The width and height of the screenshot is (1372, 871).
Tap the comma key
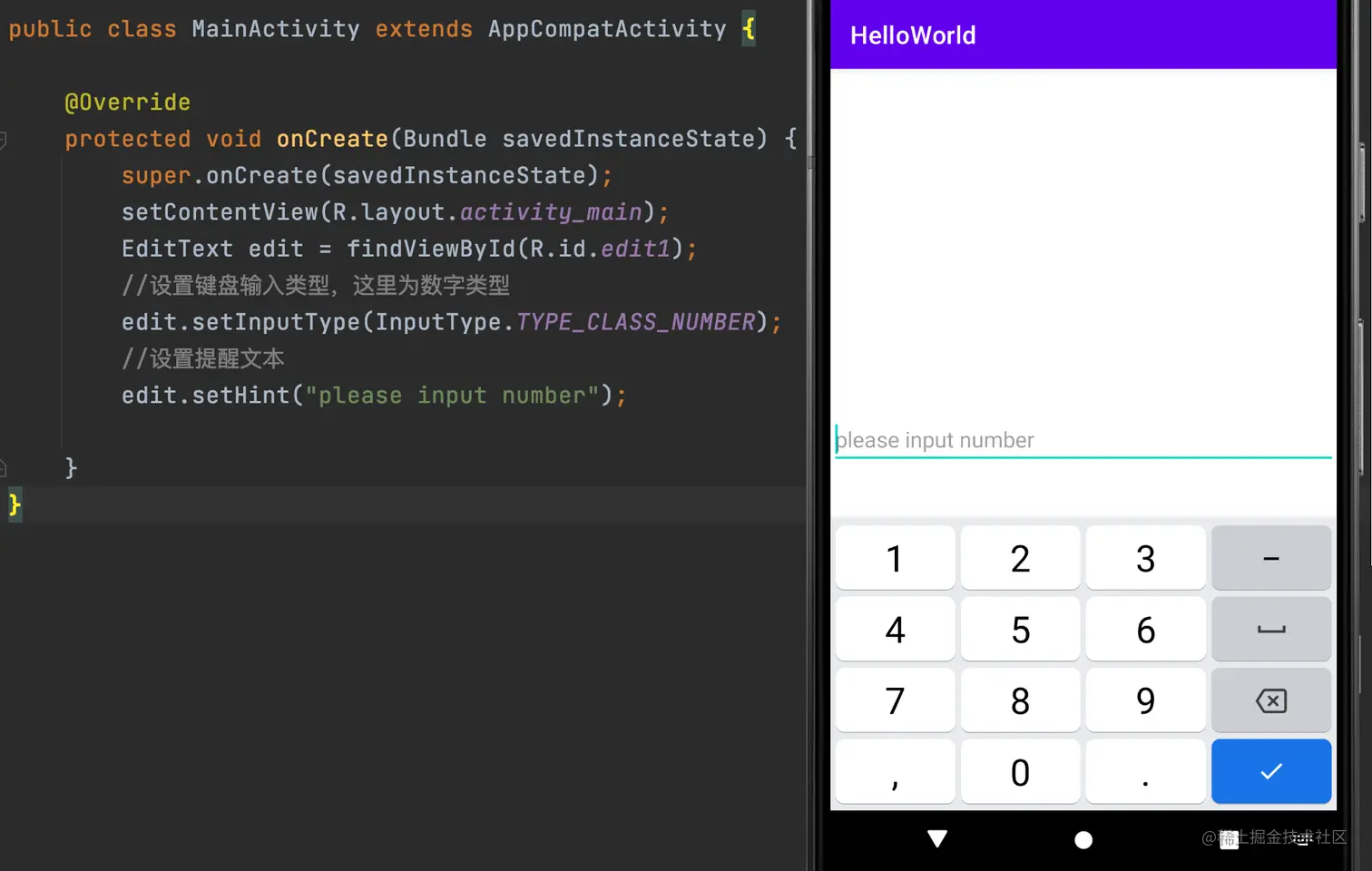pyautogui.click(x=895, y=771)
